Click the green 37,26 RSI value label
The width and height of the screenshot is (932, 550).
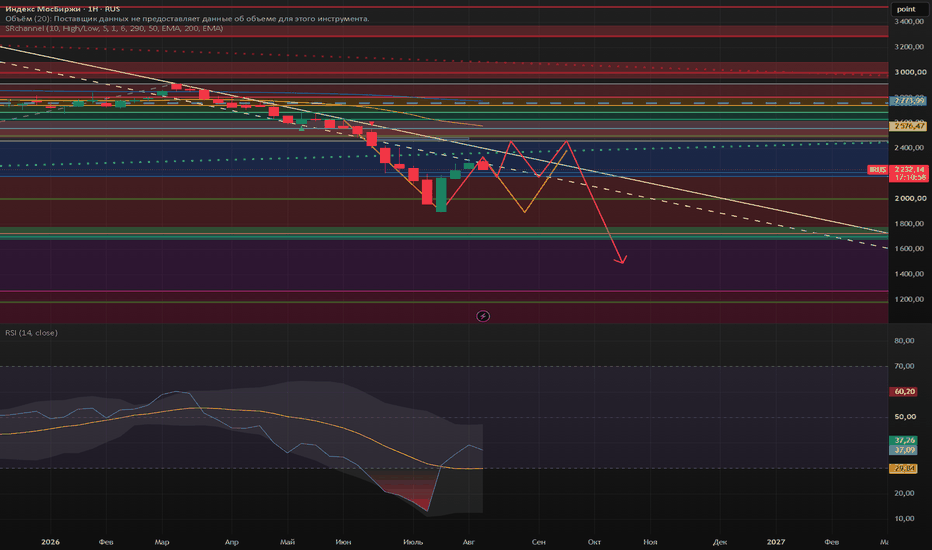(x=903, y=441)
